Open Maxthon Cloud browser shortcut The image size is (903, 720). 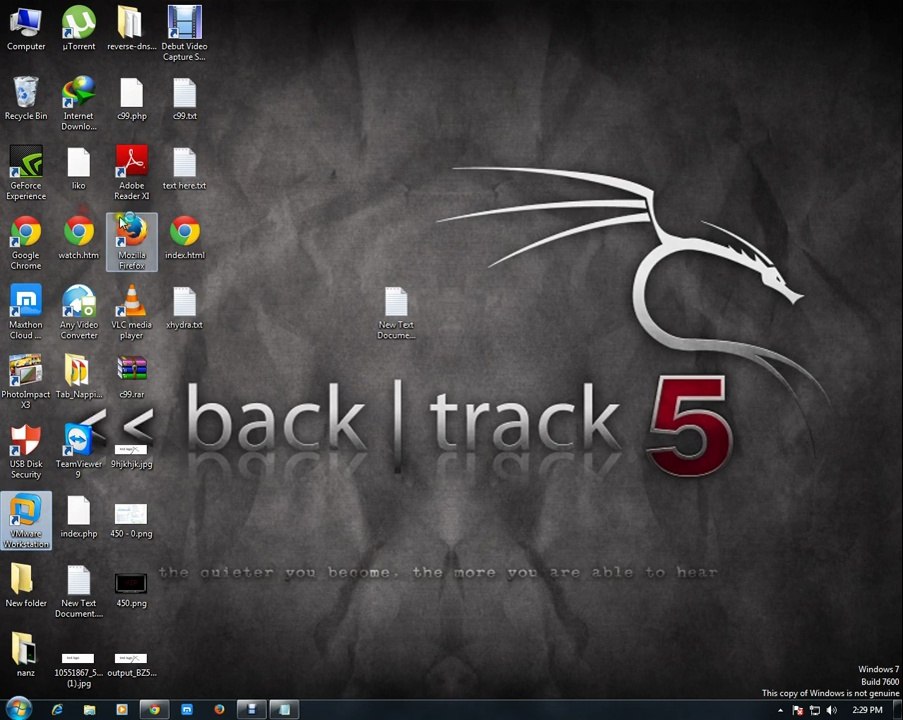pos(26,312)
